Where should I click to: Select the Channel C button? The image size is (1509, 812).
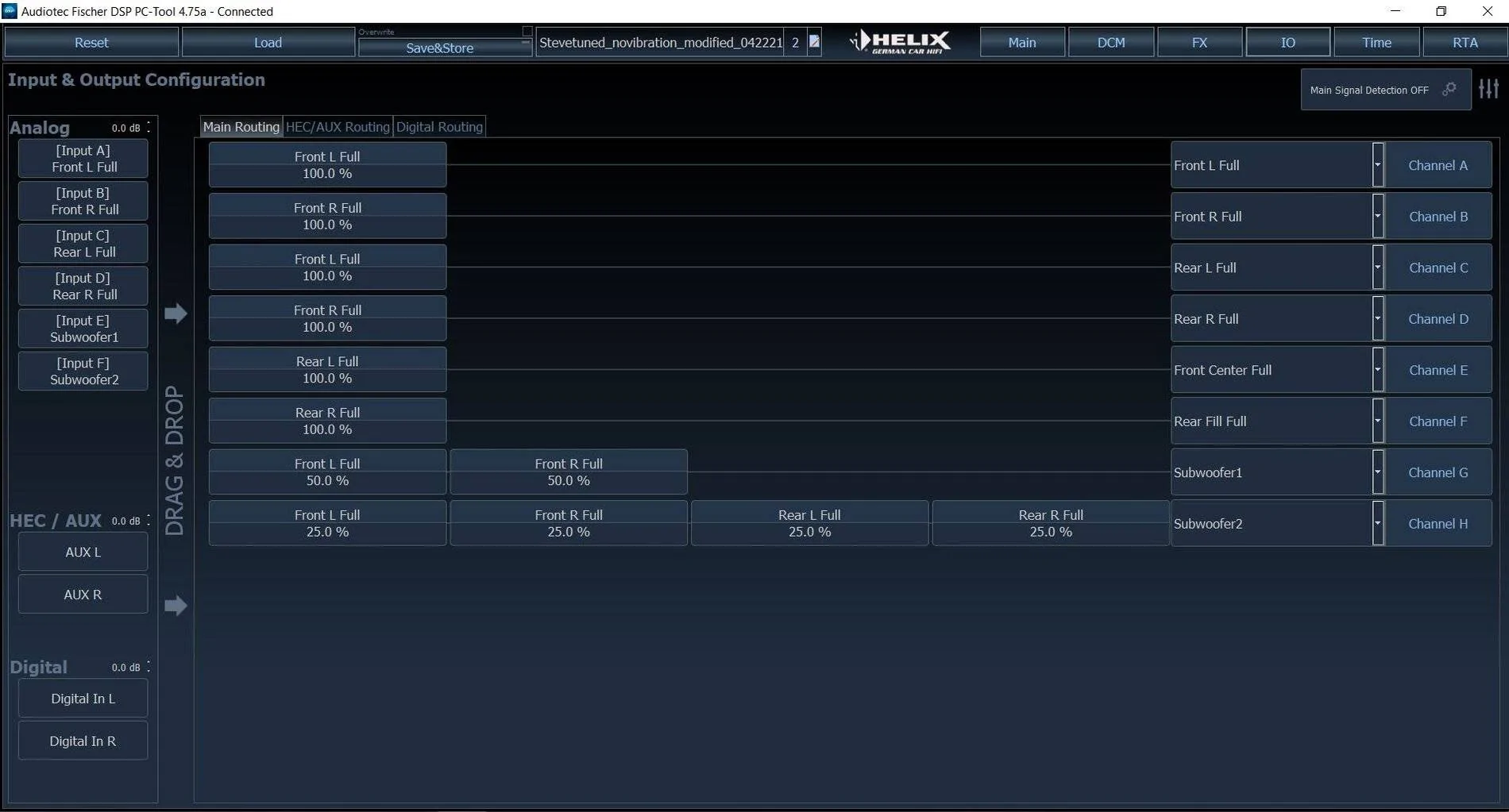coord(1438,267)
